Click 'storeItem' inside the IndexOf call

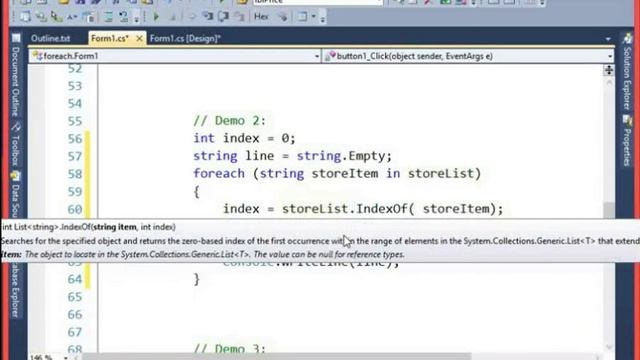(456, 209)
